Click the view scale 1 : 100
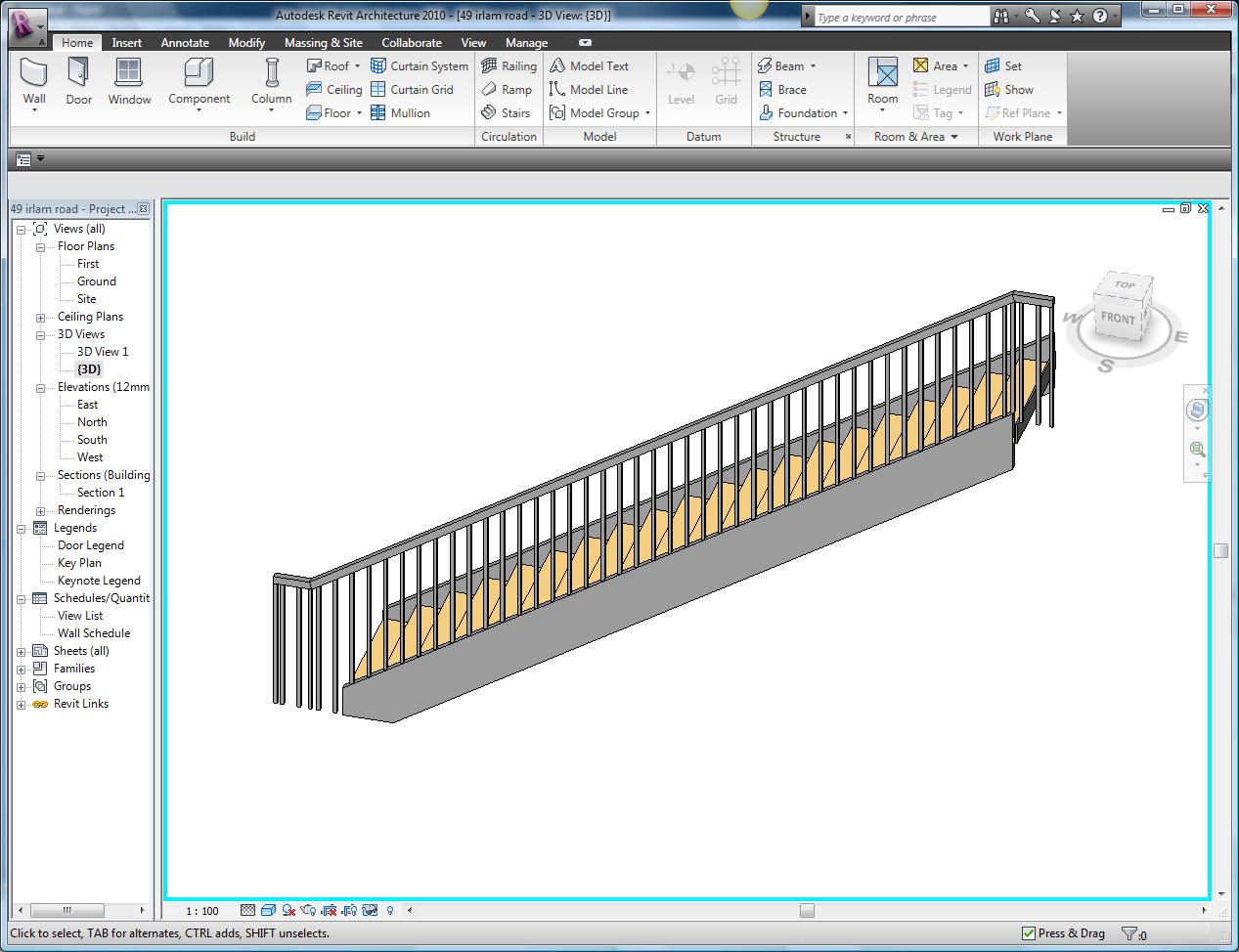The height and width of the screenshot is (952, 1239). pyautogui.click(x=202, y=911)
